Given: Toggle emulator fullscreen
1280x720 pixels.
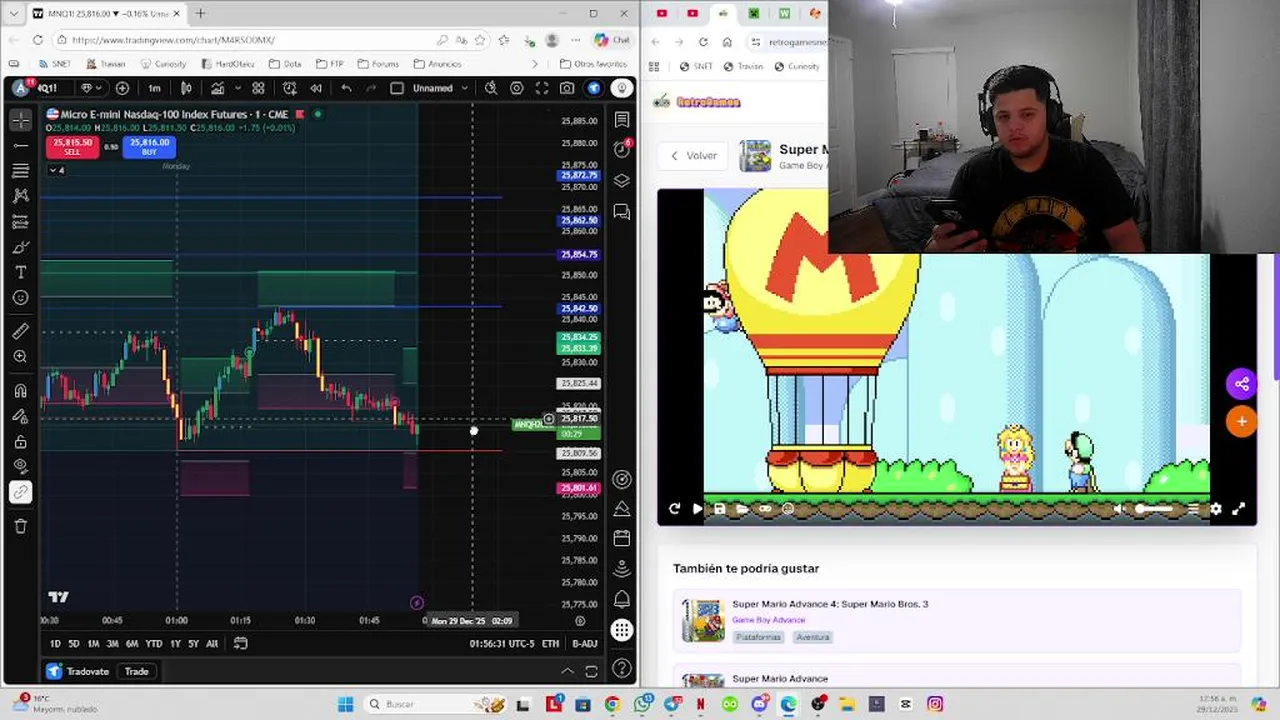Looking at the screenshot, I should point(1239,509).
